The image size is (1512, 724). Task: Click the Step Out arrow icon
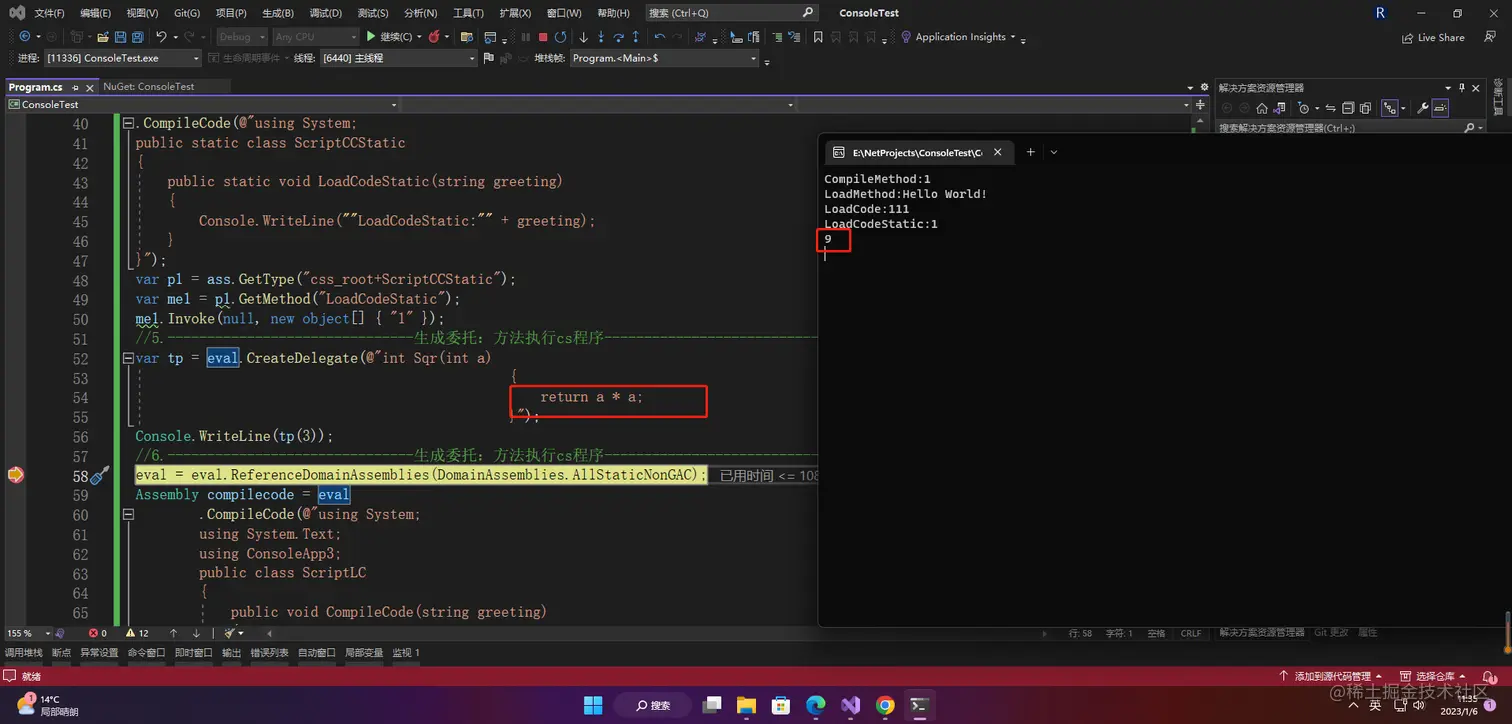(x=636, y=37)
